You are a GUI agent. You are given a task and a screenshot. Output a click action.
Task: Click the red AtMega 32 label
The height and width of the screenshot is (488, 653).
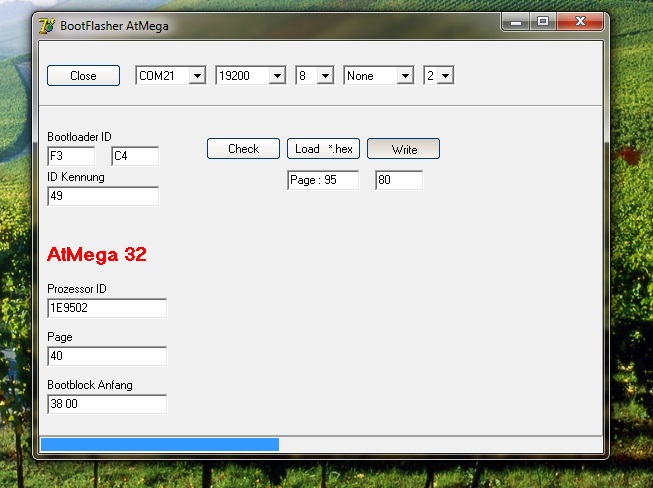(x=97, y=254)
